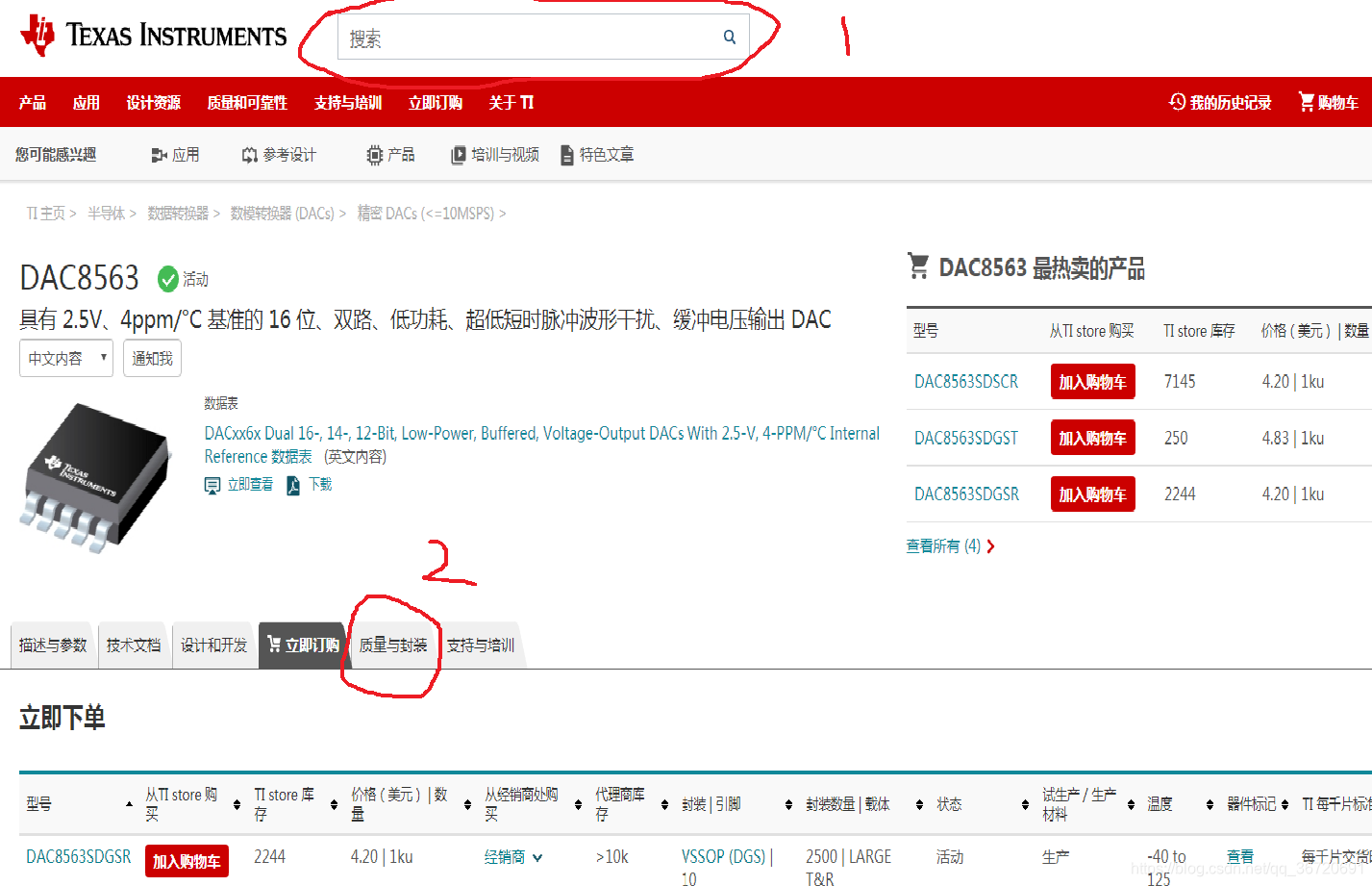Switch to 描述与参数 tab

pyautogui.click(x=53, y=646)
